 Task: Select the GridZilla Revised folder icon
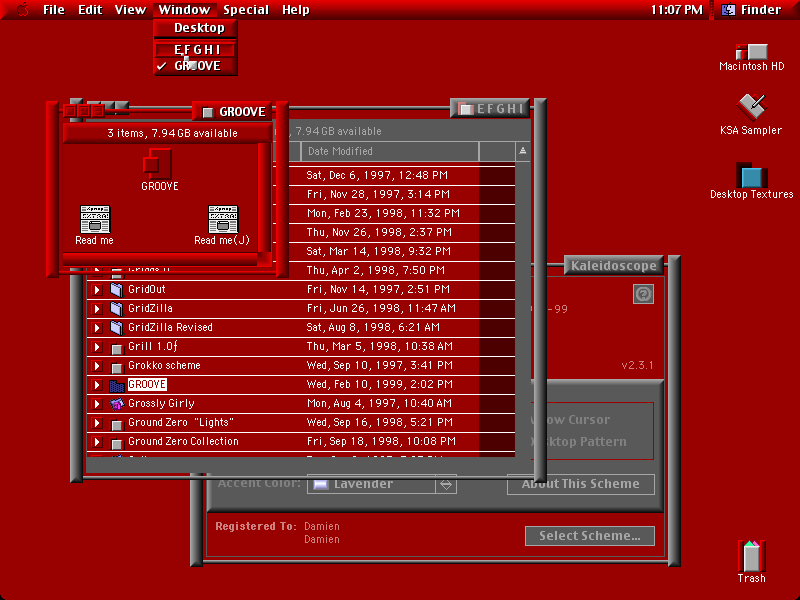(116, 328)
